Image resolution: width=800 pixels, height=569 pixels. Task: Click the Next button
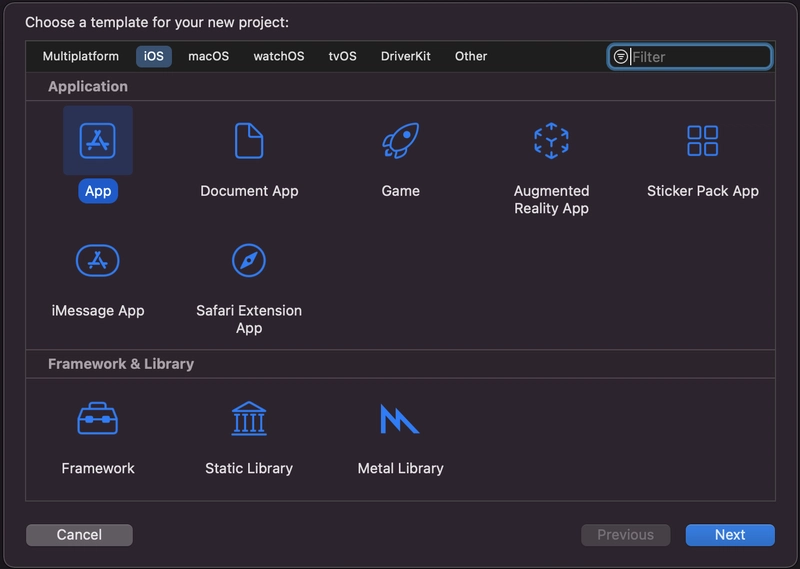(729, 535)
